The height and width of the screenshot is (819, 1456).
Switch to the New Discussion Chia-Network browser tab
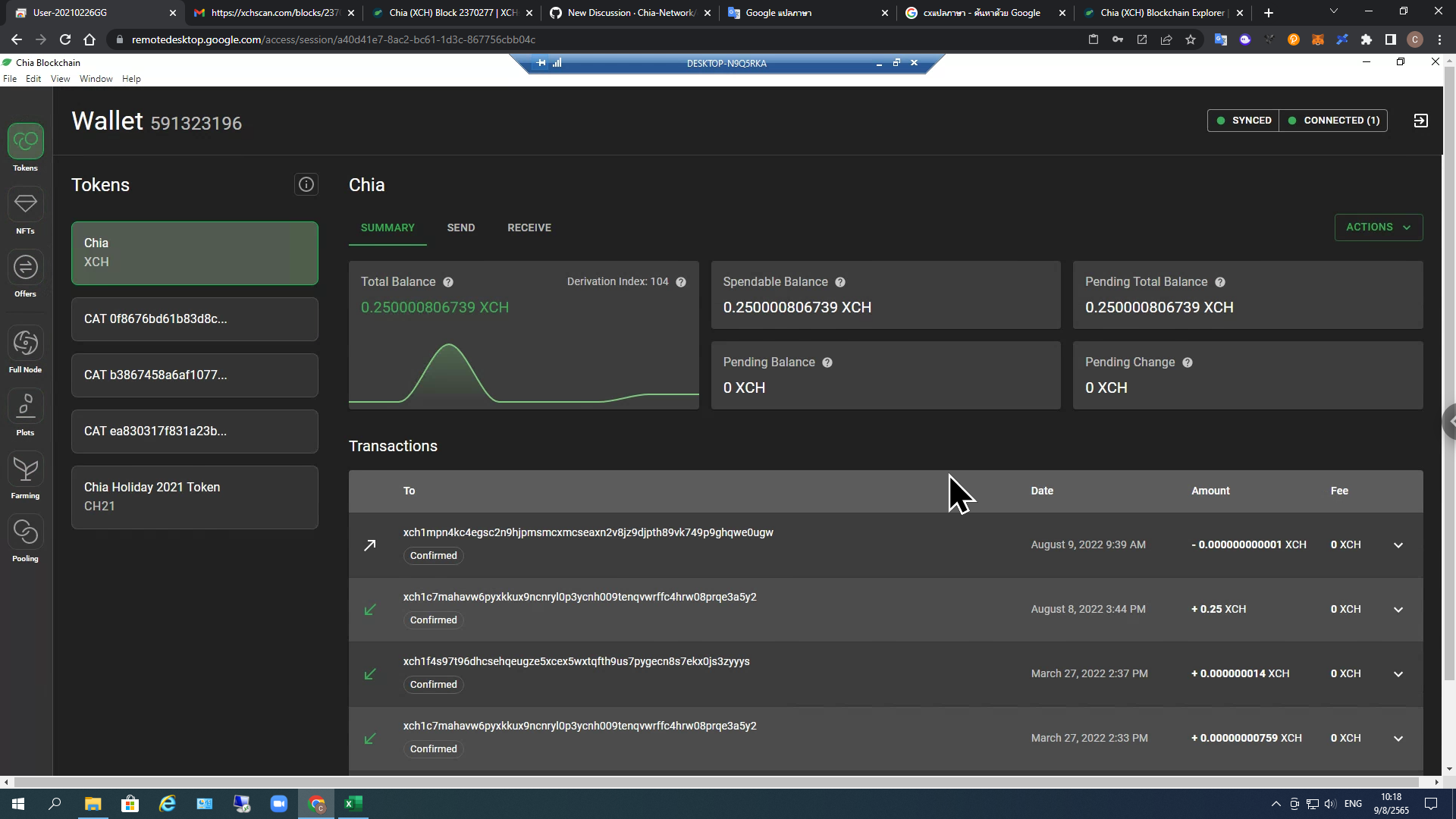point(631,12)
